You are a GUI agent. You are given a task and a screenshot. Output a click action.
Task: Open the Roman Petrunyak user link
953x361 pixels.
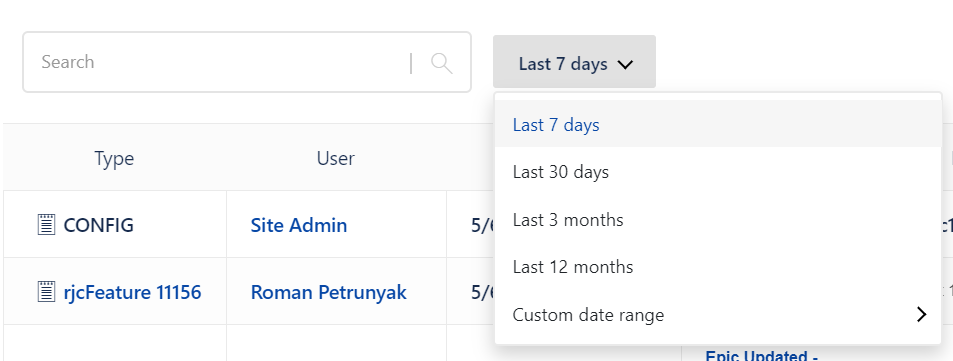328,292
